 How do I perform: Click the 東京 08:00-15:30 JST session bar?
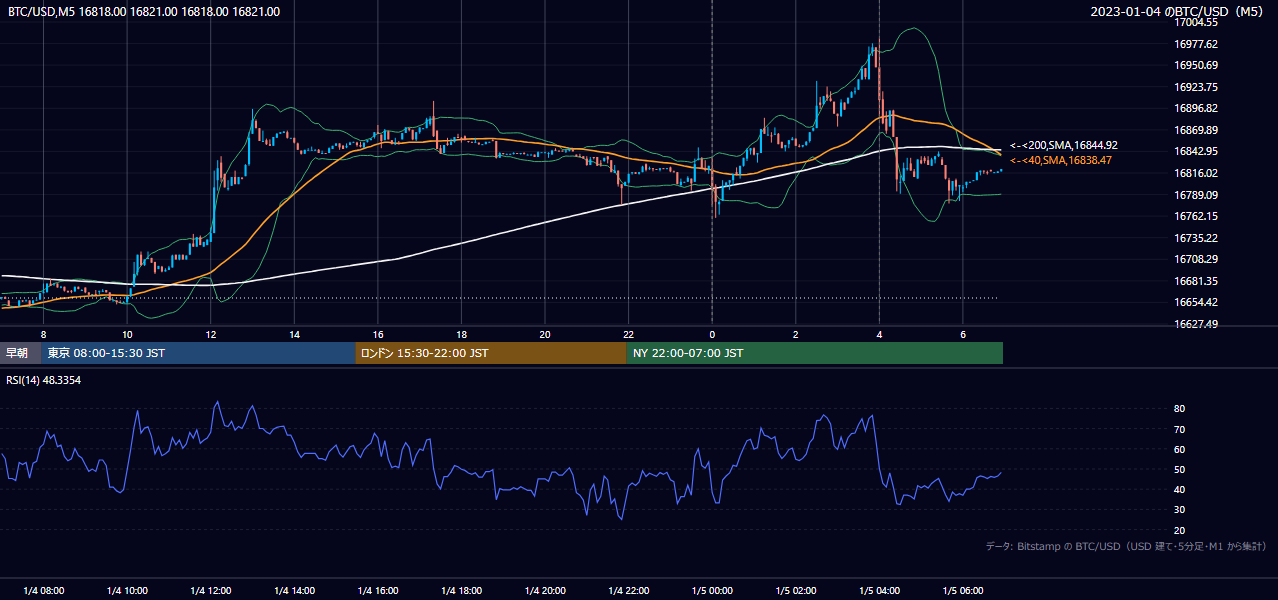coord(198,353)
